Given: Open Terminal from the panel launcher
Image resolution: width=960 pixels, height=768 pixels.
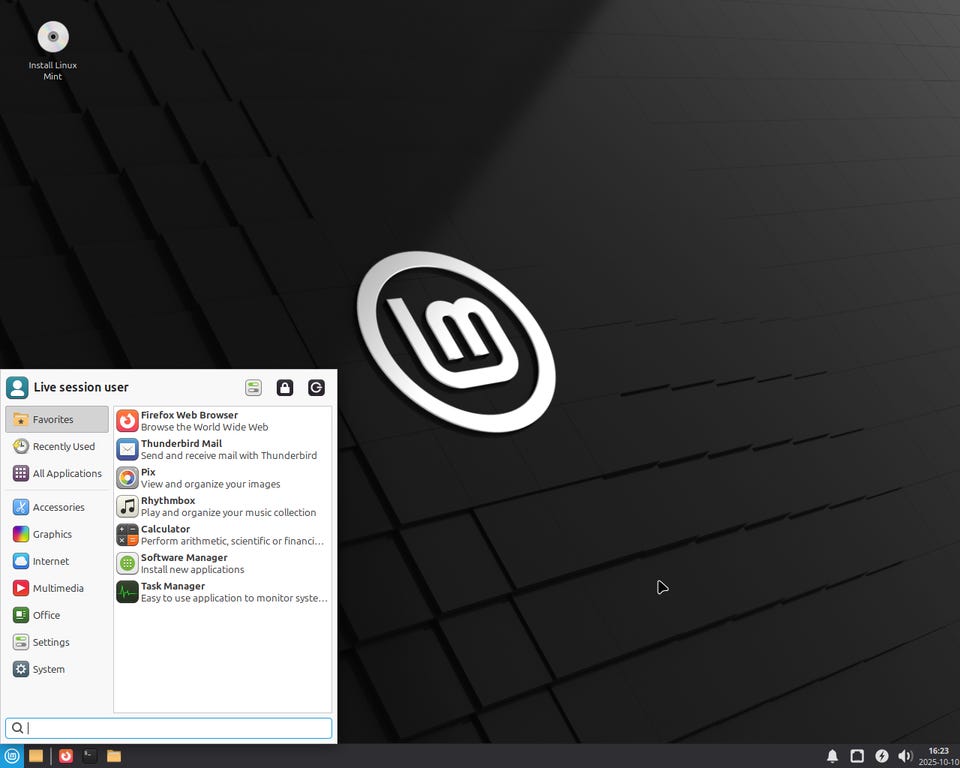Looking at the screenshot, I should coord(89,756).
